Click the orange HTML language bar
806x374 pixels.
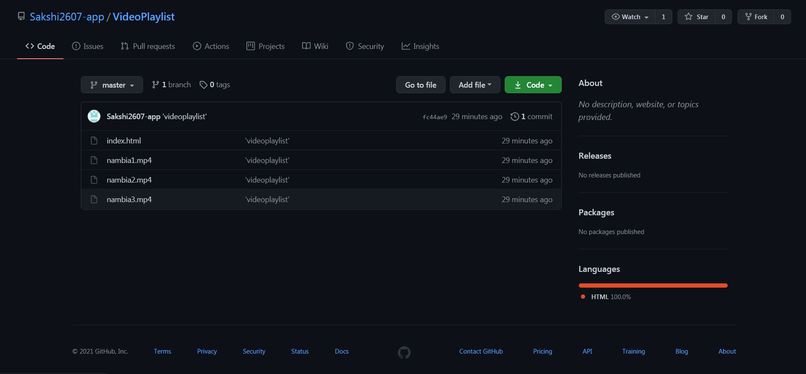[653, 286]
